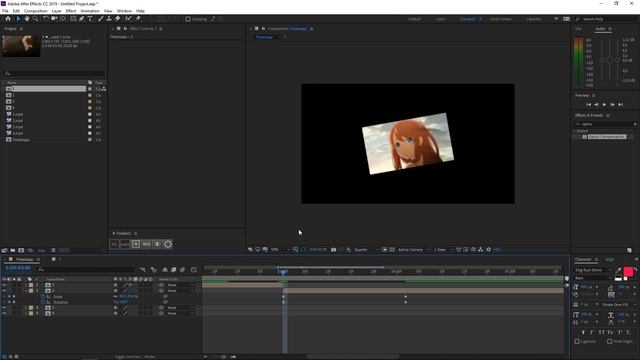Switch to the Small Screen workspace
This screenshot has height=360, width=640.
tap(500, 19)
